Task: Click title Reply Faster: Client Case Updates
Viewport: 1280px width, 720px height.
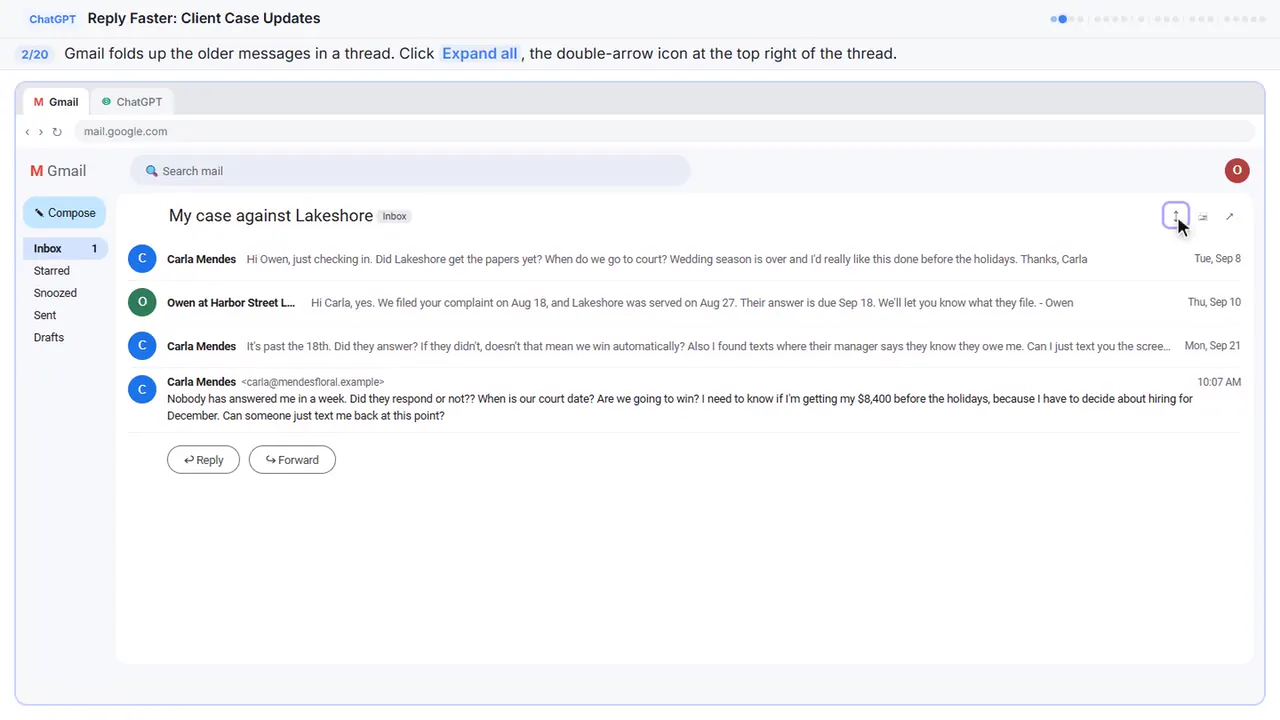Action: point(204,19)
